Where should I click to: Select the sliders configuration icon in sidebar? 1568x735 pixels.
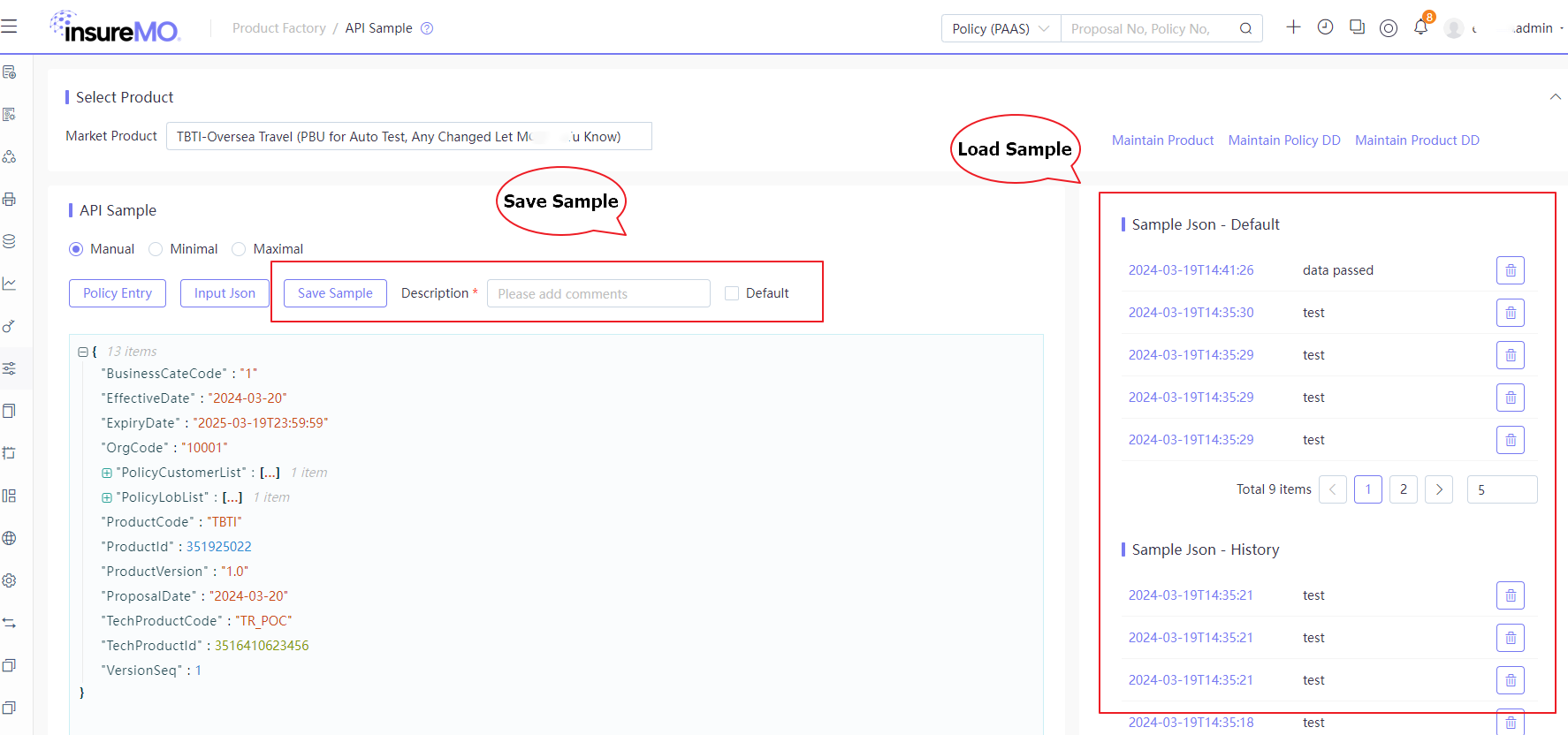click(x=10, y=368)
